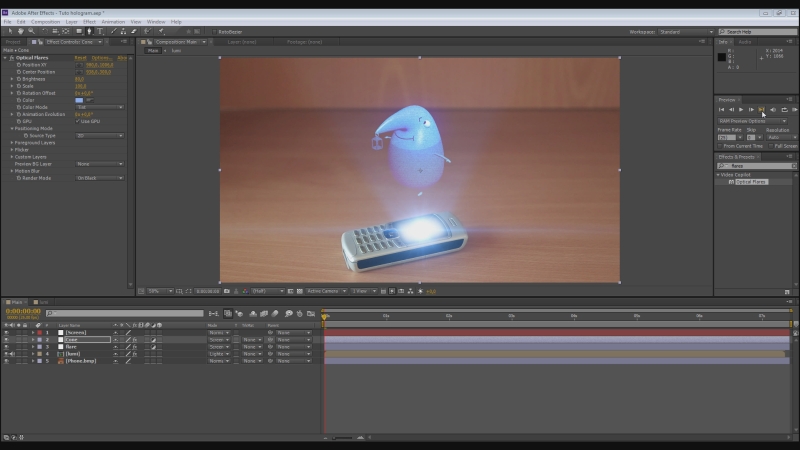Select the Pen tool in the toolbar
This screenshot has height=450, width=800.
pos(89,31)
